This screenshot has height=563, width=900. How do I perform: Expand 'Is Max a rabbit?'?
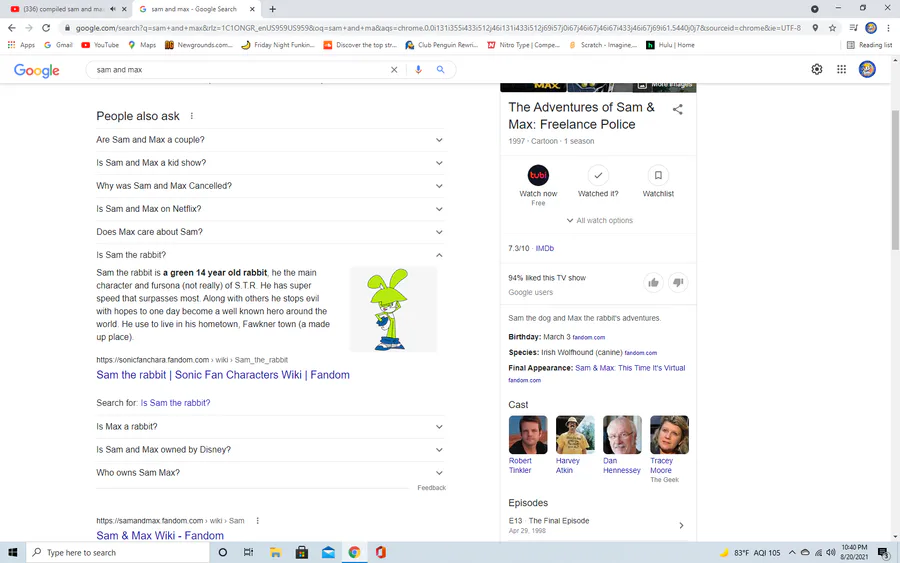(270, 427)
